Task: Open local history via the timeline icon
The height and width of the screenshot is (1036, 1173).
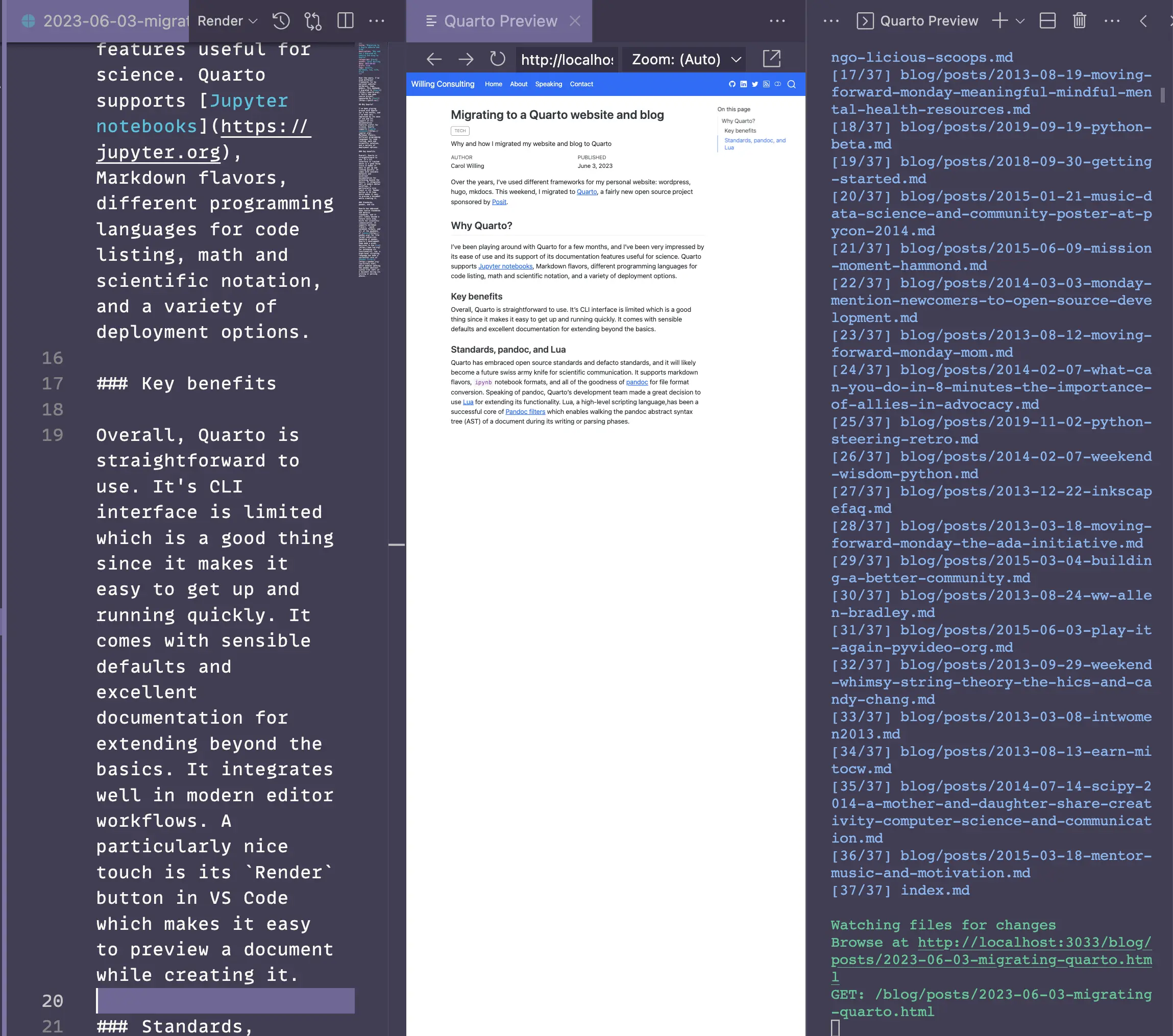Action: coord(281,20)
